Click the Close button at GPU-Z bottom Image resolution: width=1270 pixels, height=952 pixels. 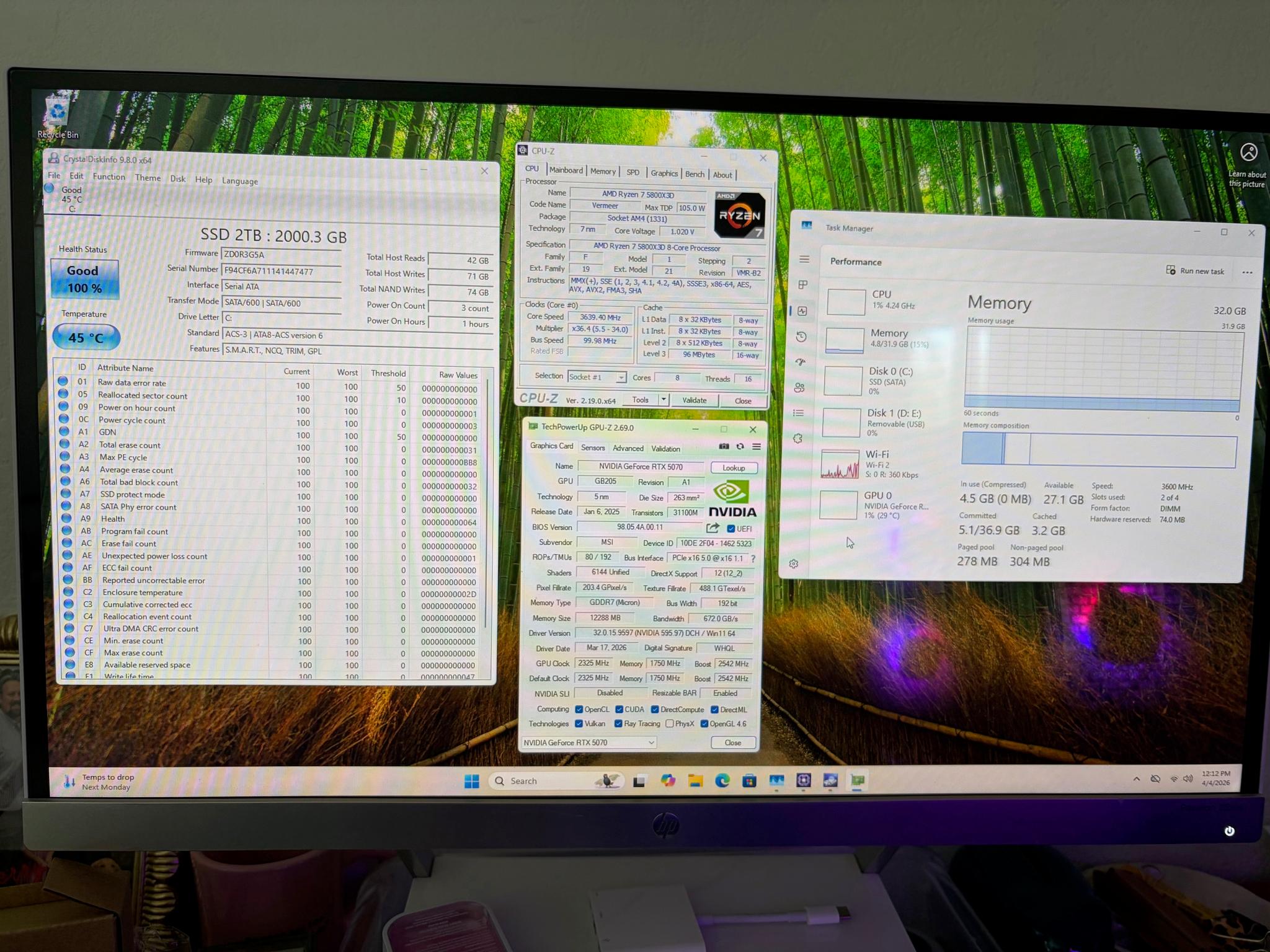tap(732, 743)
